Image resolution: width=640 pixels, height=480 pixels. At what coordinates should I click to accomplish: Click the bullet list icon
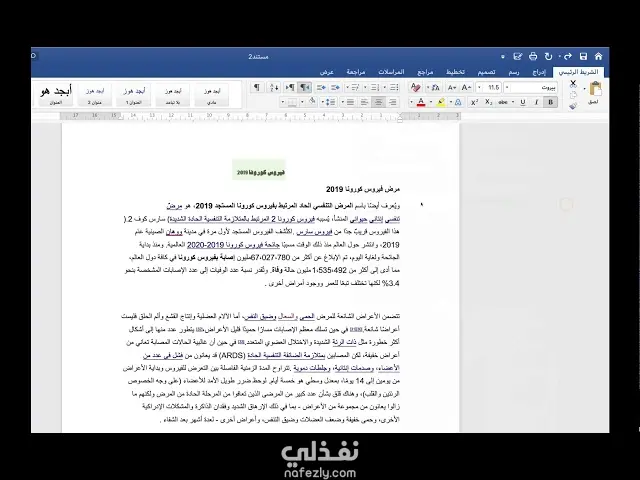pos(394,87)
